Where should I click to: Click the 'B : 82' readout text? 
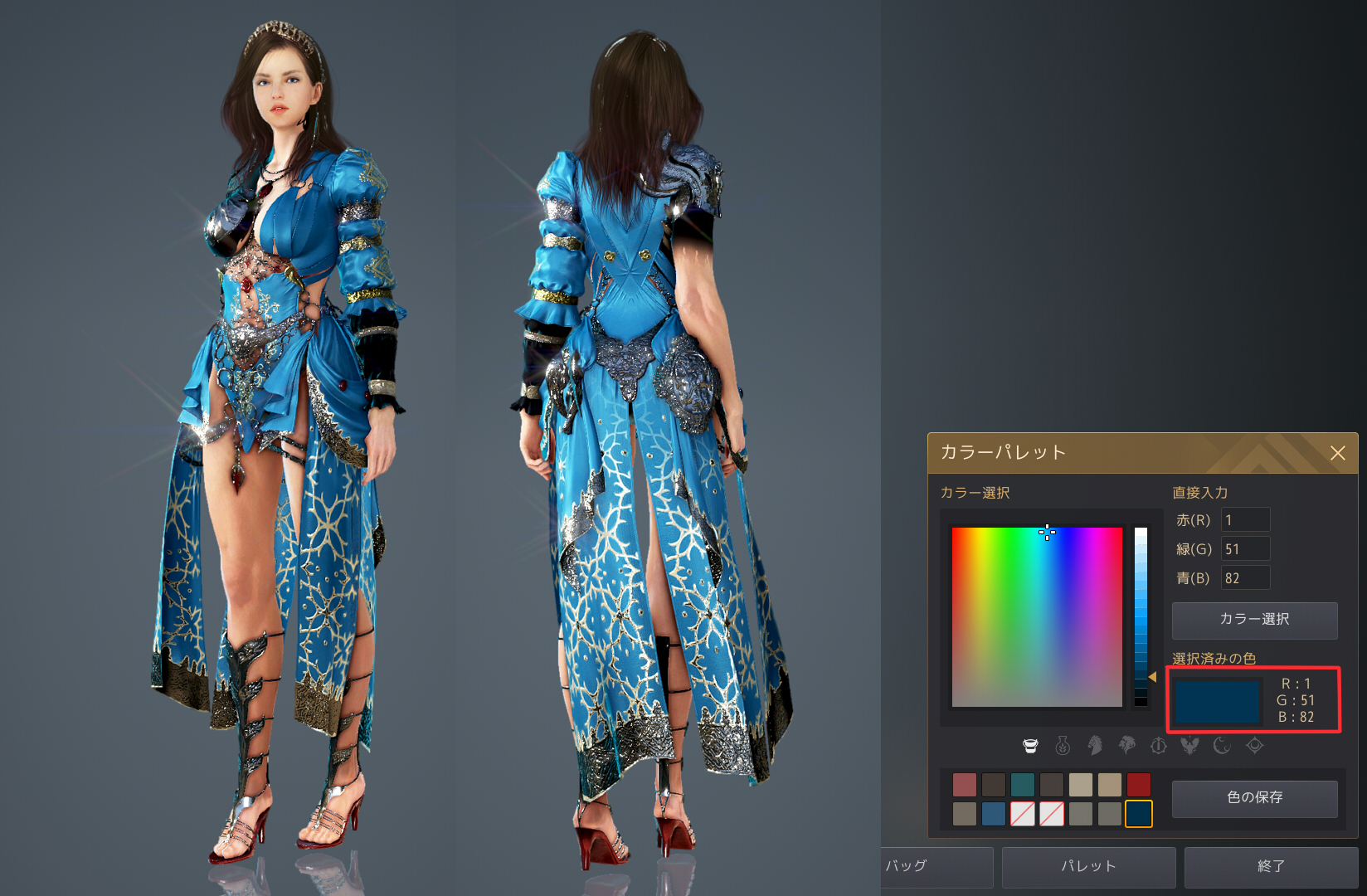[1296, 718]
